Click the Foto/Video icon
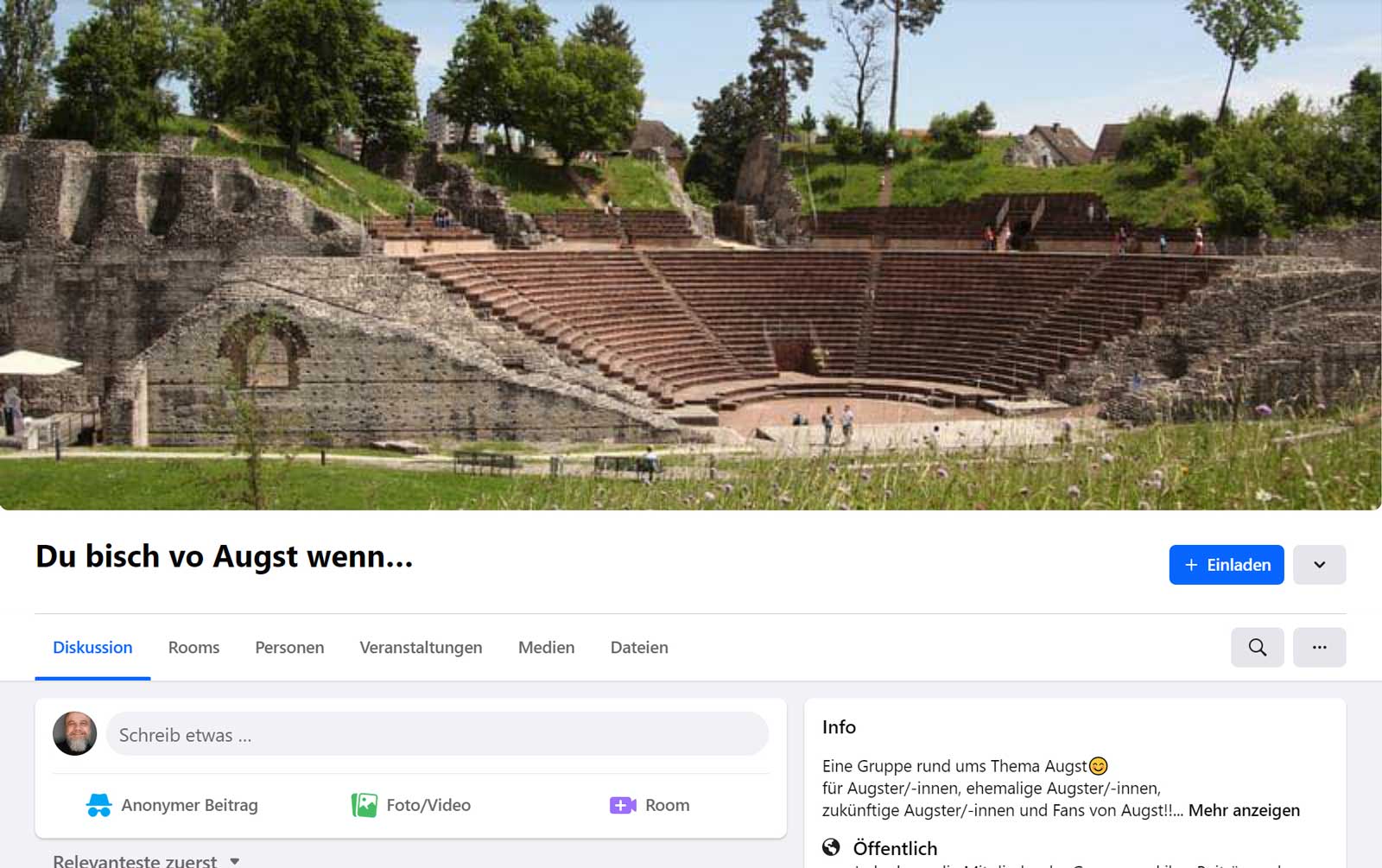The width and height of the screenshot is (1382, 868). pyautogui.click(x=366, y=804)
